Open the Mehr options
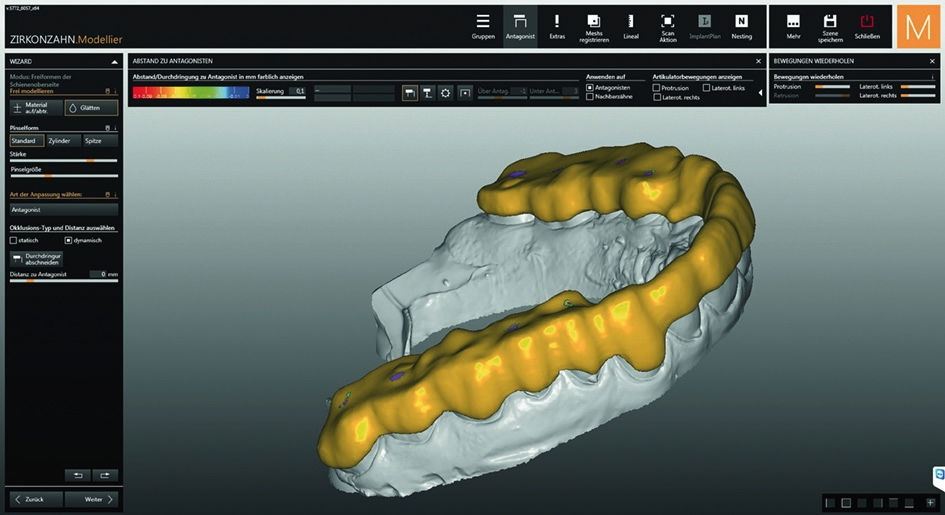This screenshot has height=515, width=945. [793, 27]
